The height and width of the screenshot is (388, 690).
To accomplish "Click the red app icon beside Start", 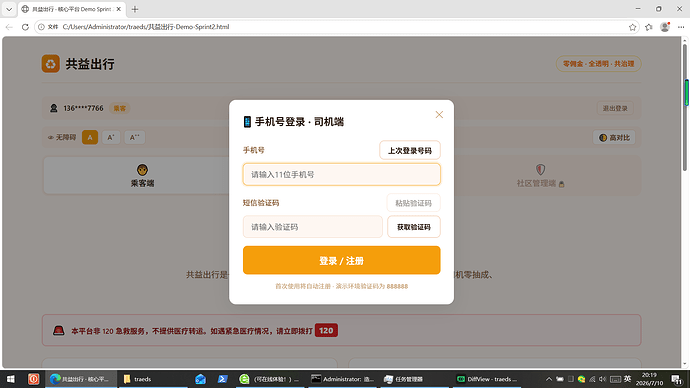I will click(33, 379).
